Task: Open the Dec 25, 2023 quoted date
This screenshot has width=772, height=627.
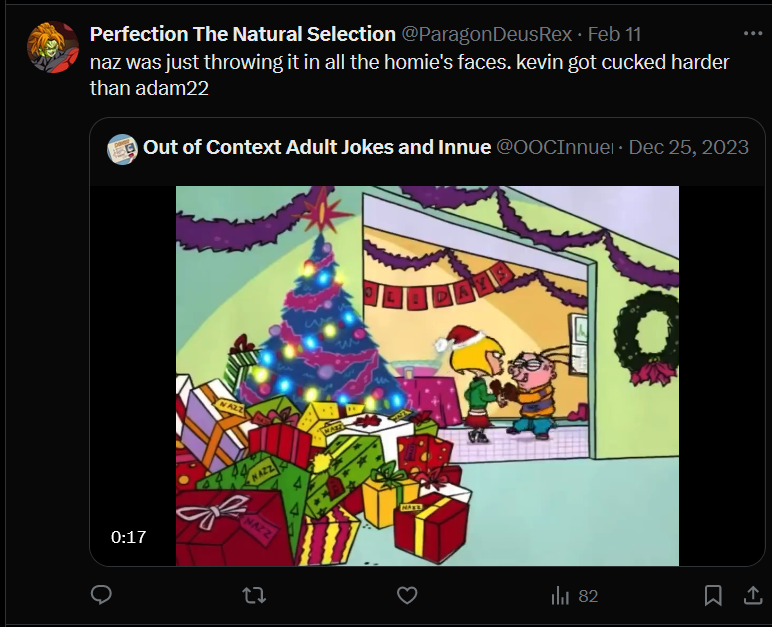Action: pos(689,148)
